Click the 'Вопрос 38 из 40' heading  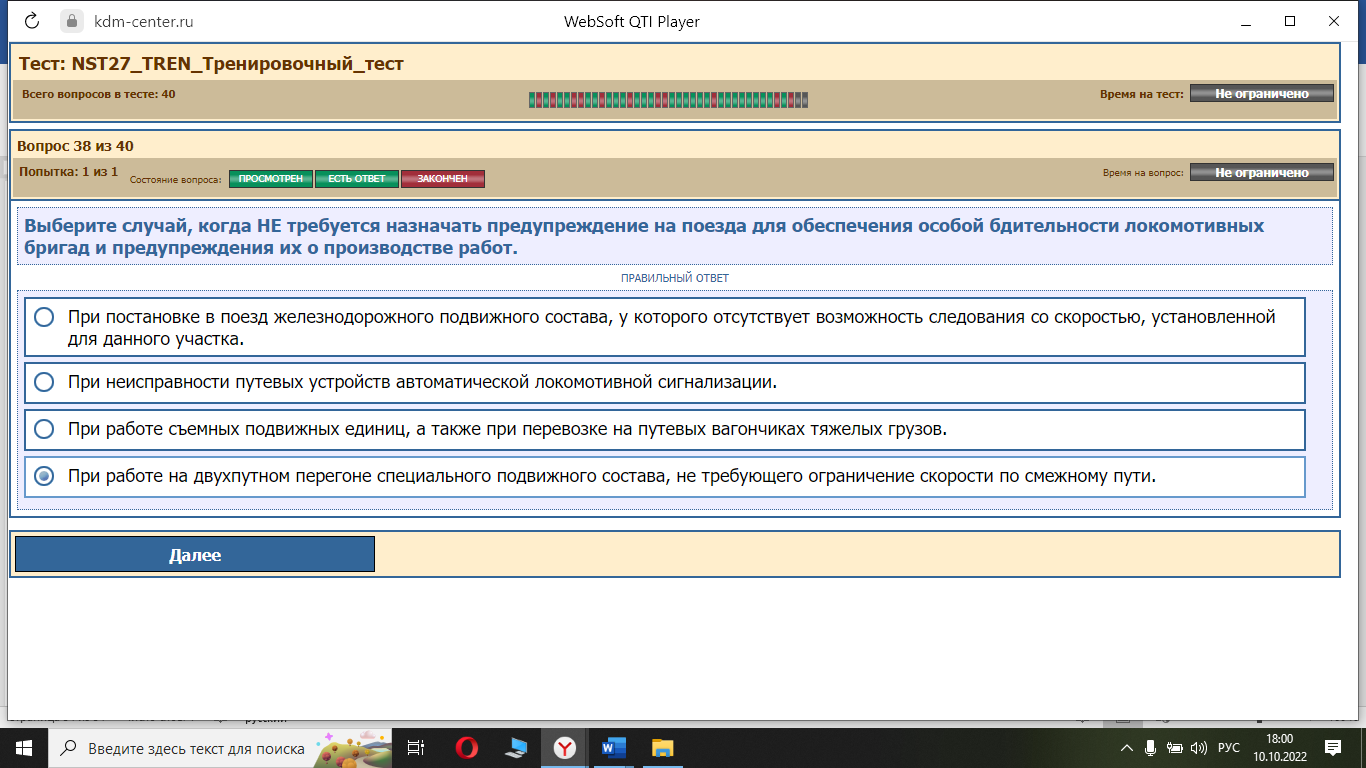(x=76, y=146)
